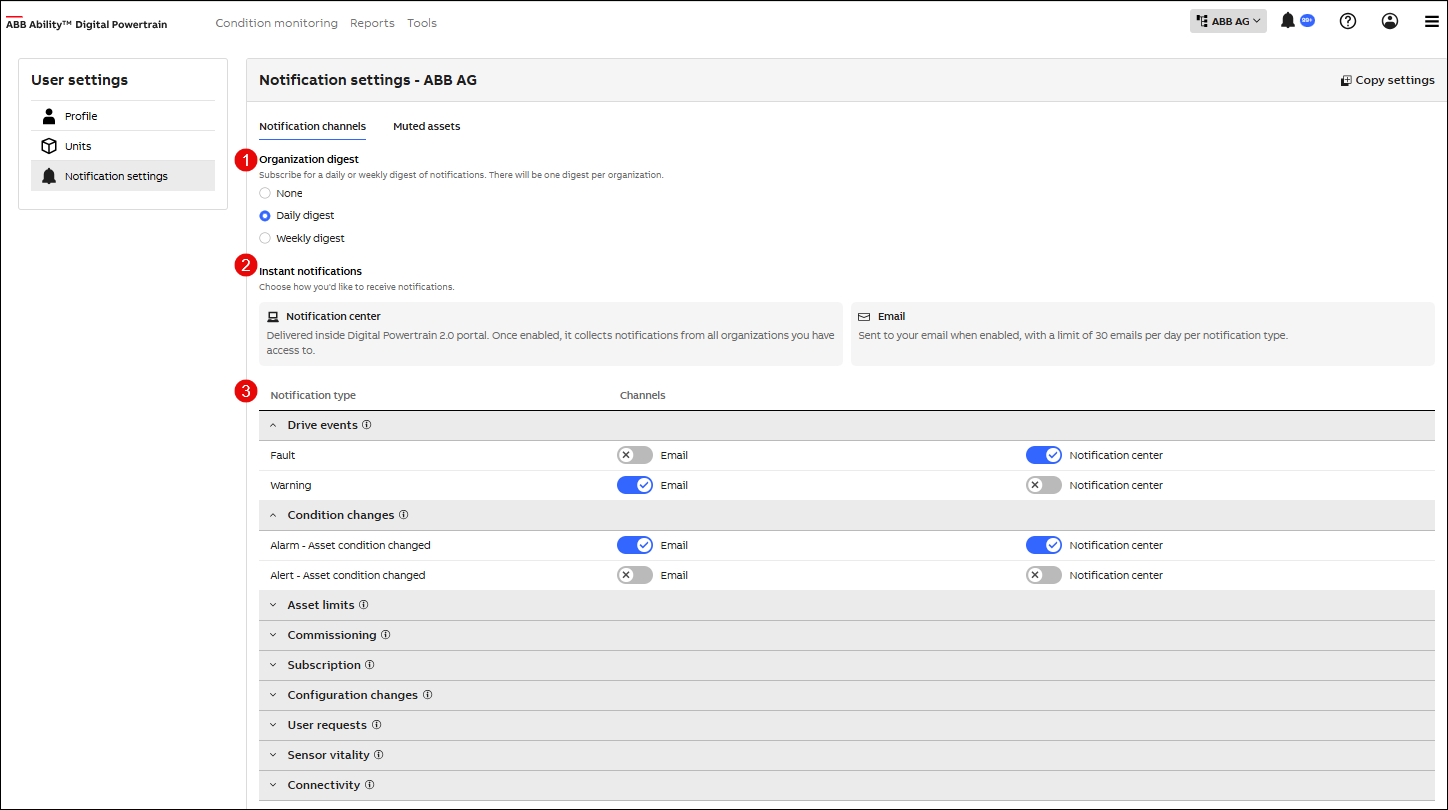Open the Condition monitoring menu
1448x810 pixels.
click(x=276, y=23)
